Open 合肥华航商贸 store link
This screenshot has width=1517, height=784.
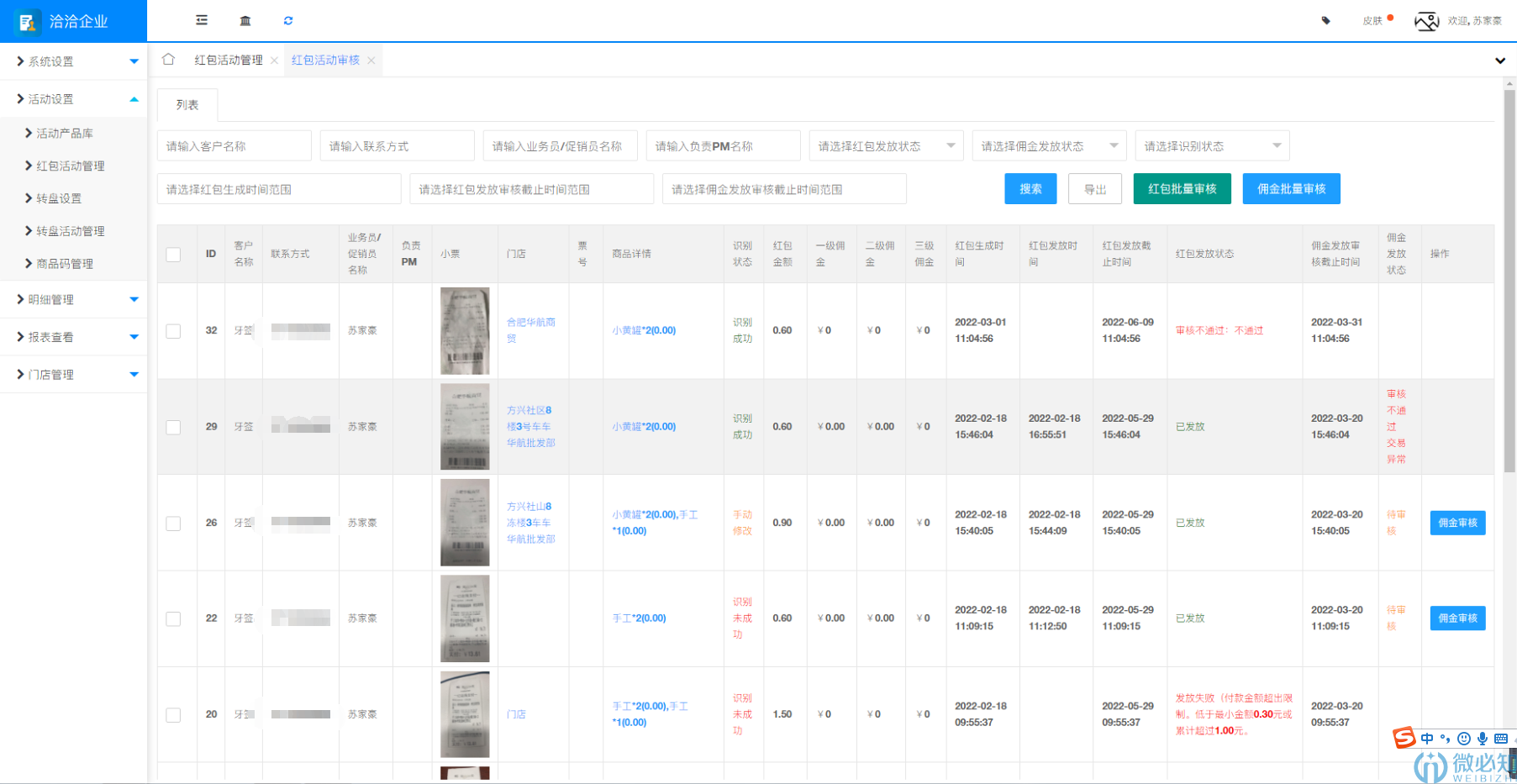[x=530, y=330]
